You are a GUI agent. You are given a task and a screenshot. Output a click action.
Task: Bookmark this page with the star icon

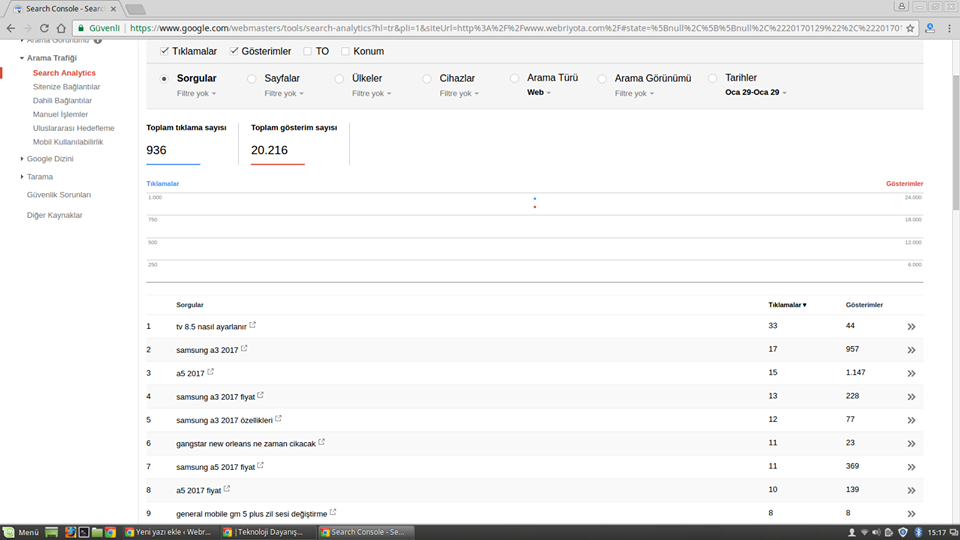910,28
